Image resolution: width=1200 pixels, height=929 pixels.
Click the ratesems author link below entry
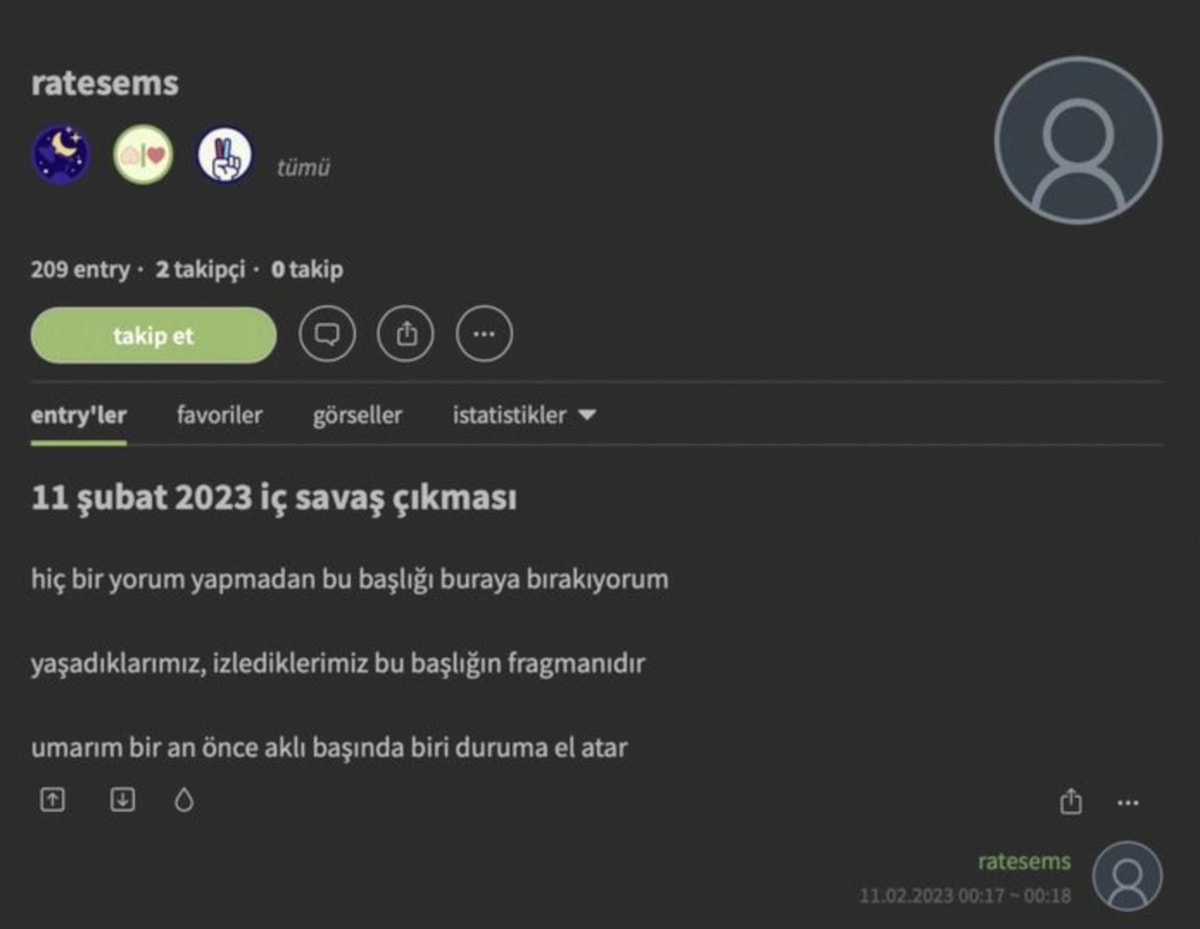[x=1024, y=862]
